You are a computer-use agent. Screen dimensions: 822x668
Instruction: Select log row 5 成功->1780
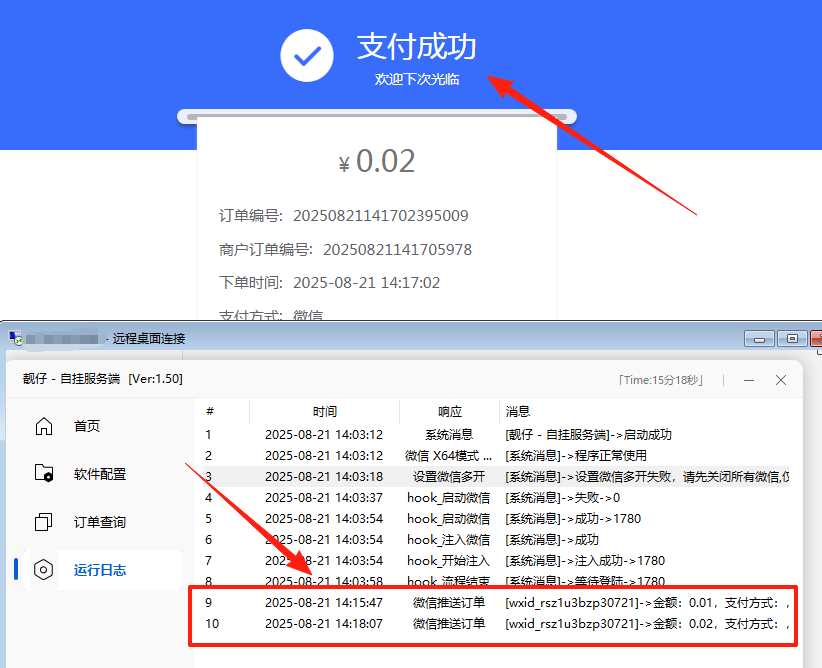(x=496, y=519)
